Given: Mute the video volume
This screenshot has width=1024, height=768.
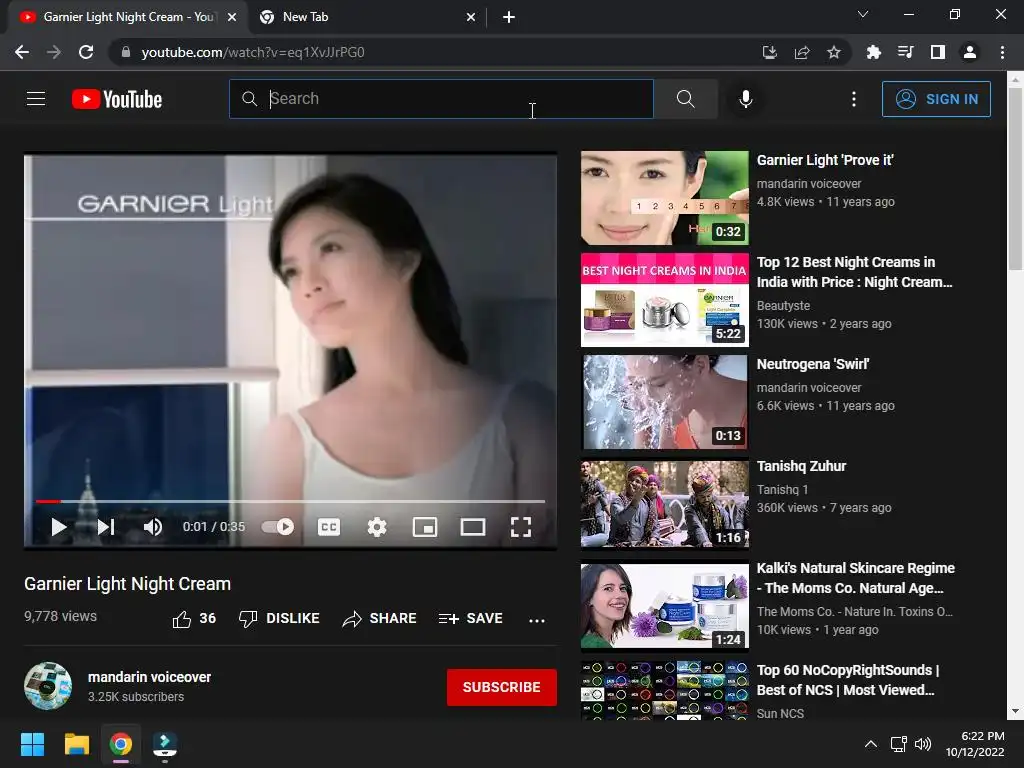Looking at the screenshot, I should pyautogui.click(x=153, y=526).
